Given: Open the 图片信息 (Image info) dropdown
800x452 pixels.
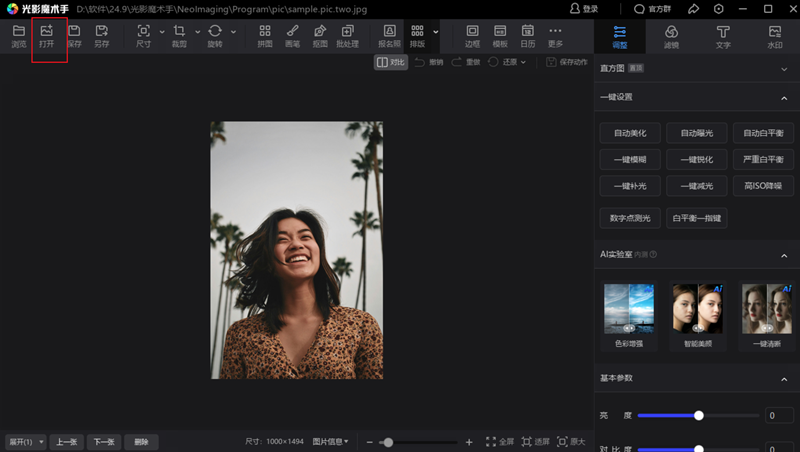Looking at the screenshot, I should tap(331, 442).
